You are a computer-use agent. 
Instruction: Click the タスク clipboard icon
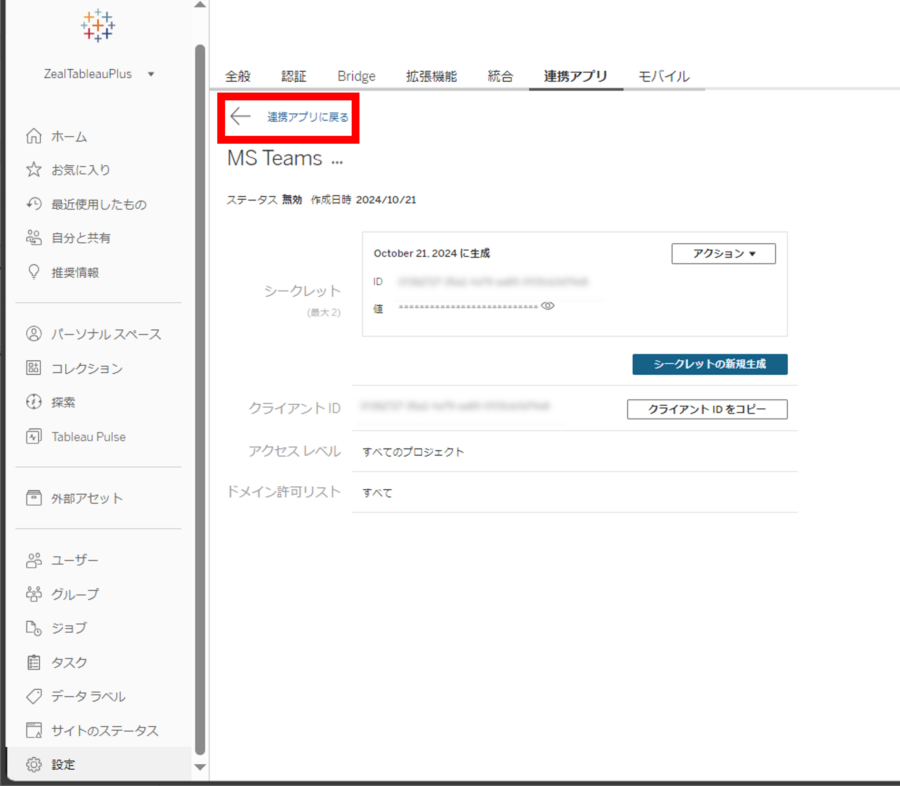pyautogui.click(x=34, y=662)
